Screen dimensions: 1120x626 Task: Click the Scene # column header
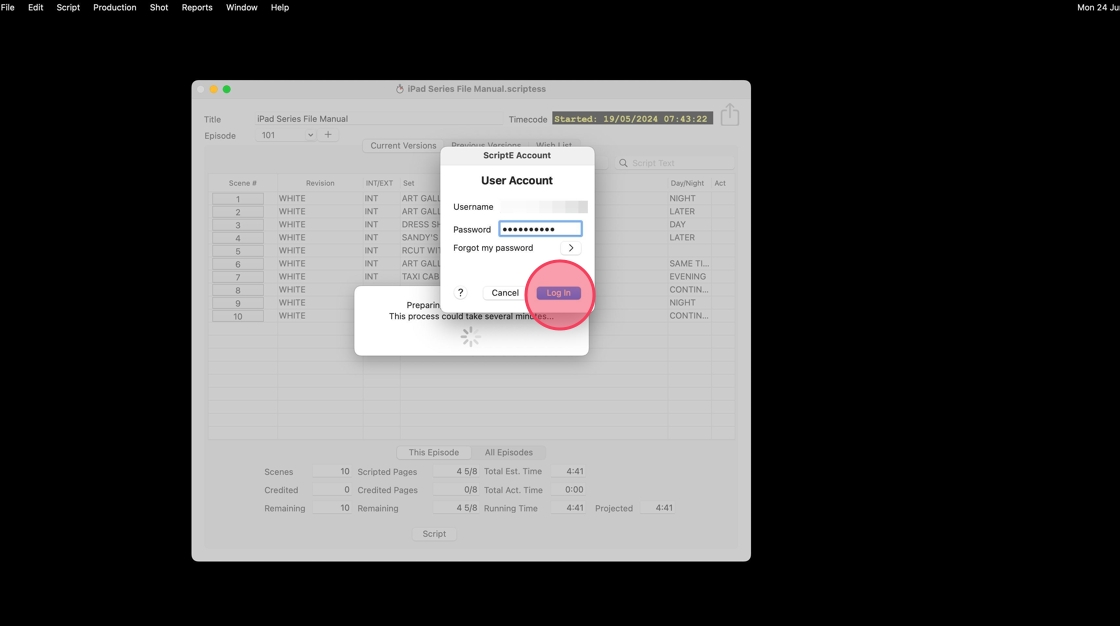point(242,183)
